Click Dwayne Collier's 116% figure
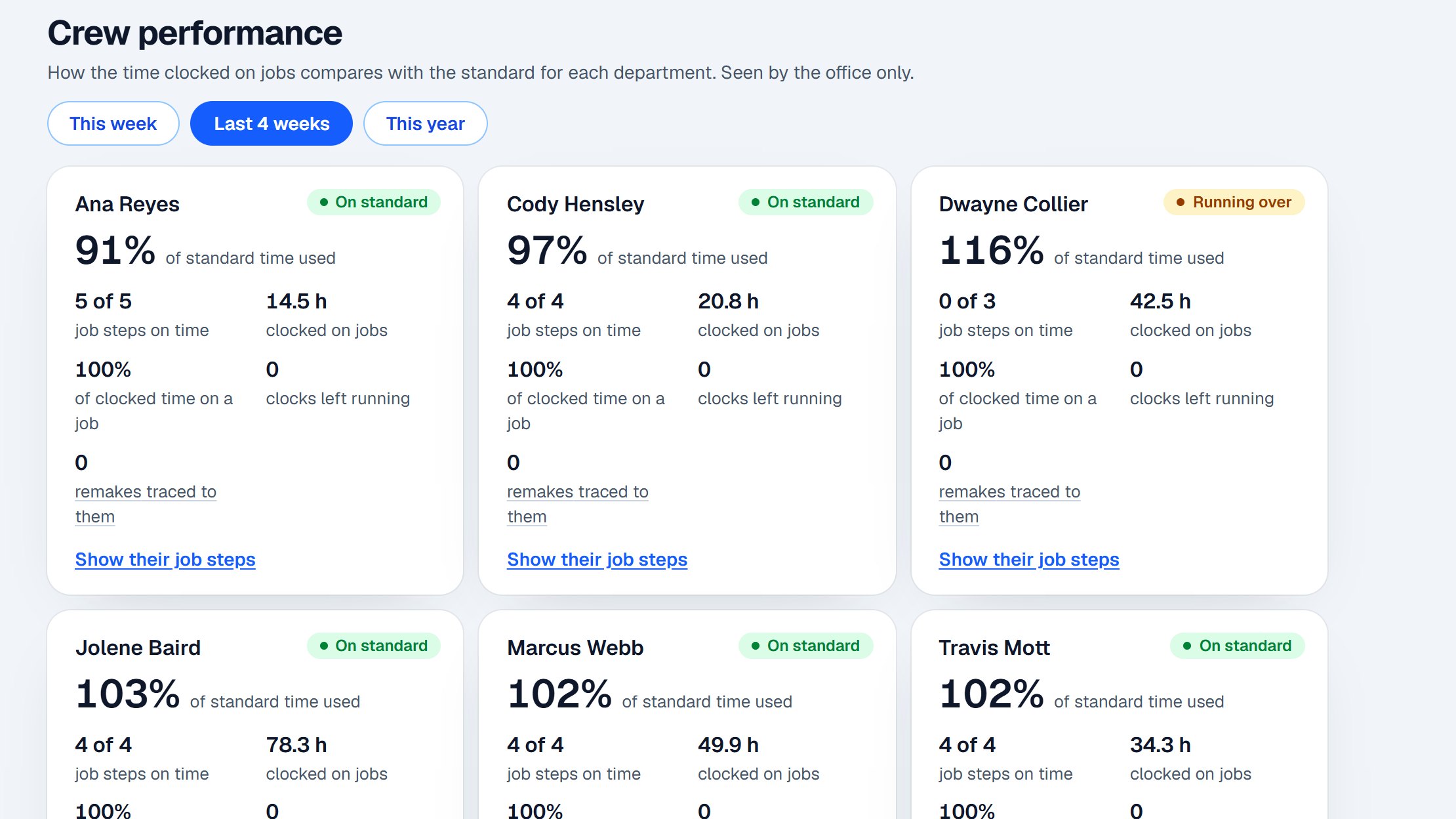Screen dimensions: 1456x819 [991, 250]
